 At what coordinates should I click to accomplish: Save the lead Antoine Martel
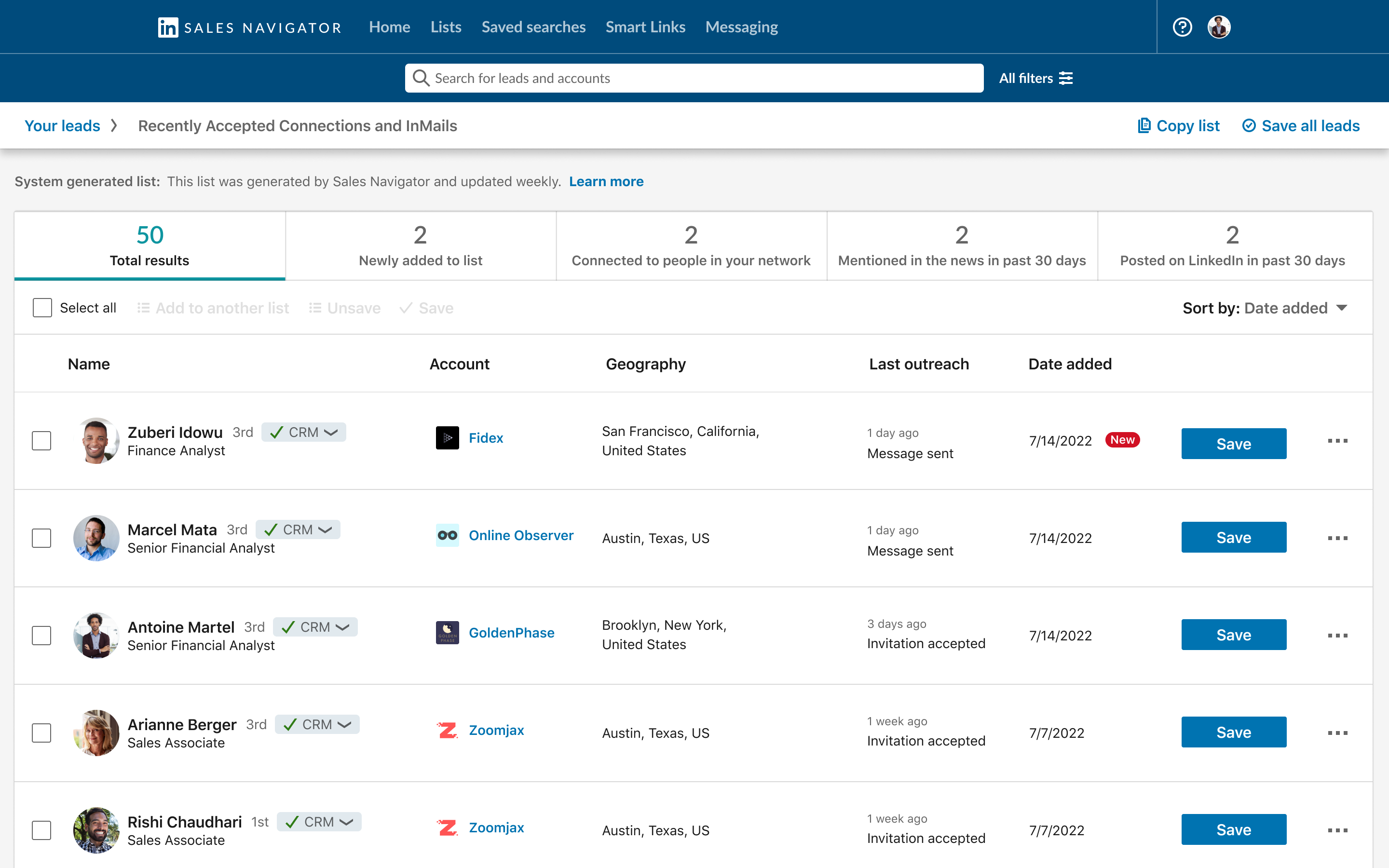(1233, 634)
